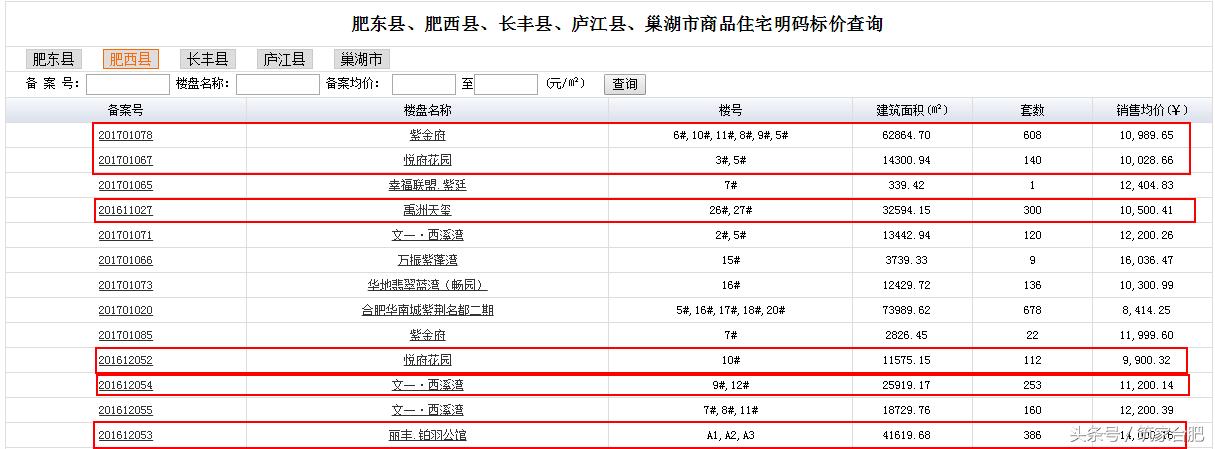
Task: Open record number 201612054 link
Action: point(125,385)
